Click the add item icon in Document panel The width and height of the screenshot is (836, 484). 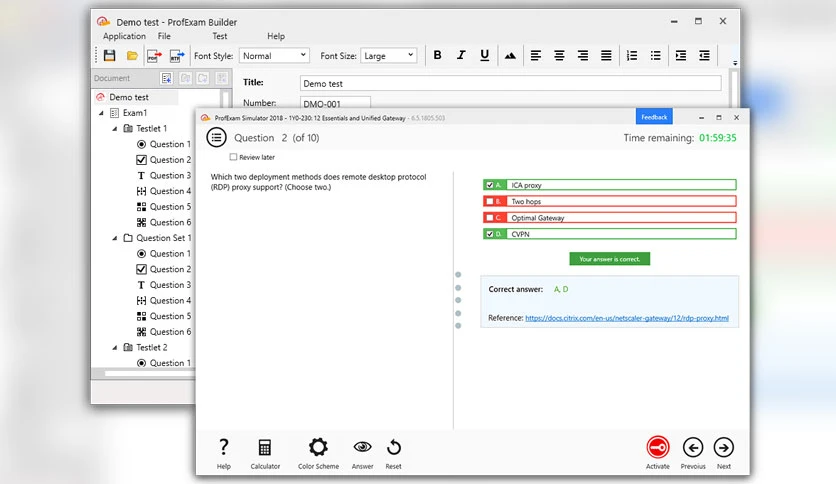point(166,78)
